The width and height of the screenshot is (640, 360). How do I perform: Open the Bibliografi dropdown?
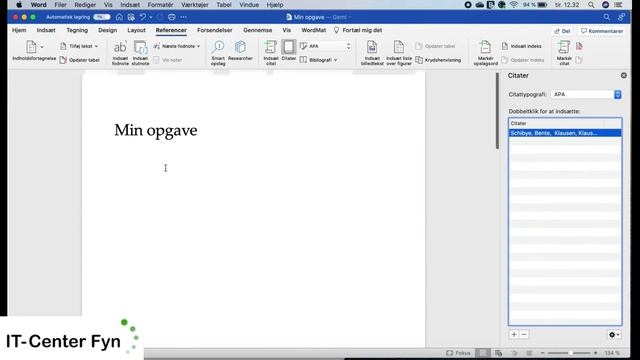[319, 60]
